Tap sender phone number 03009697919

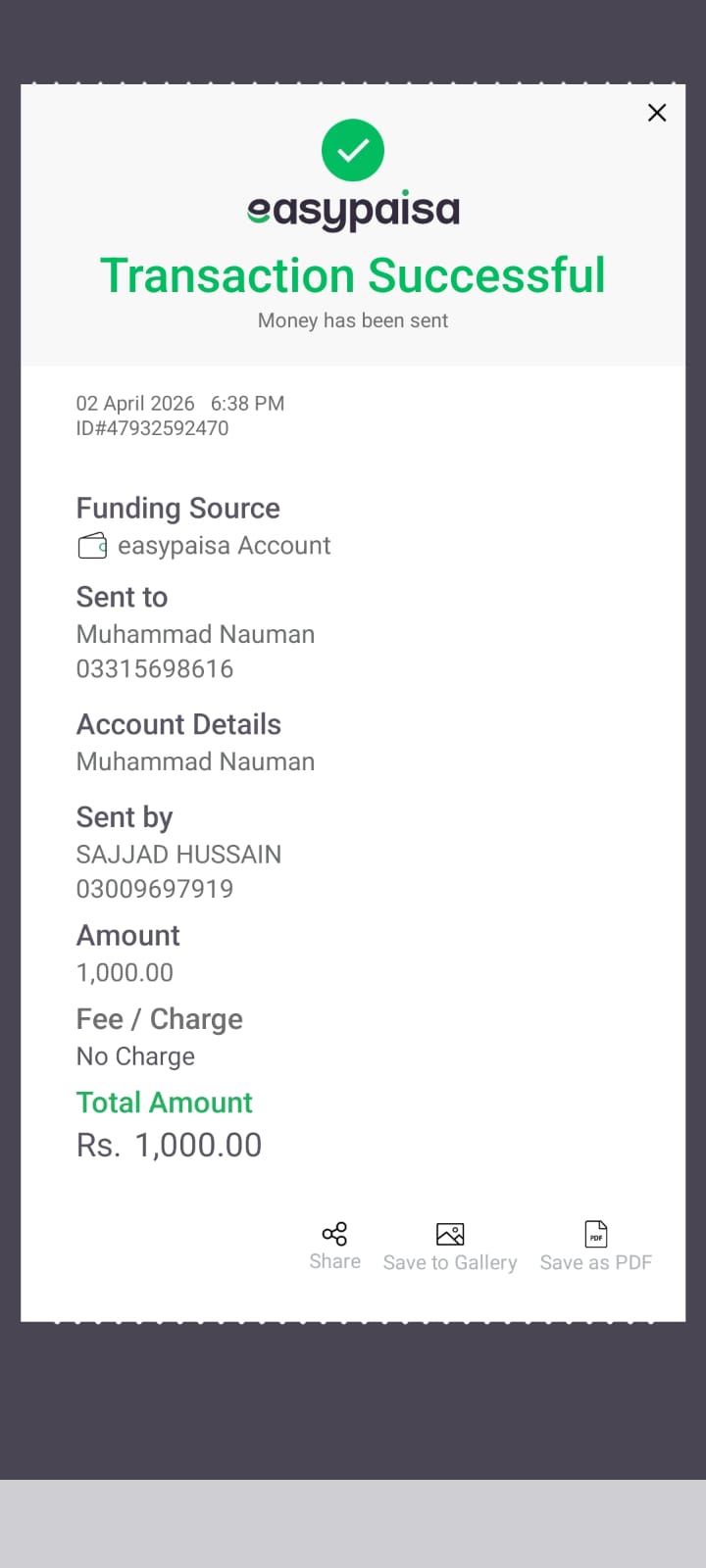tap(155, 889)
